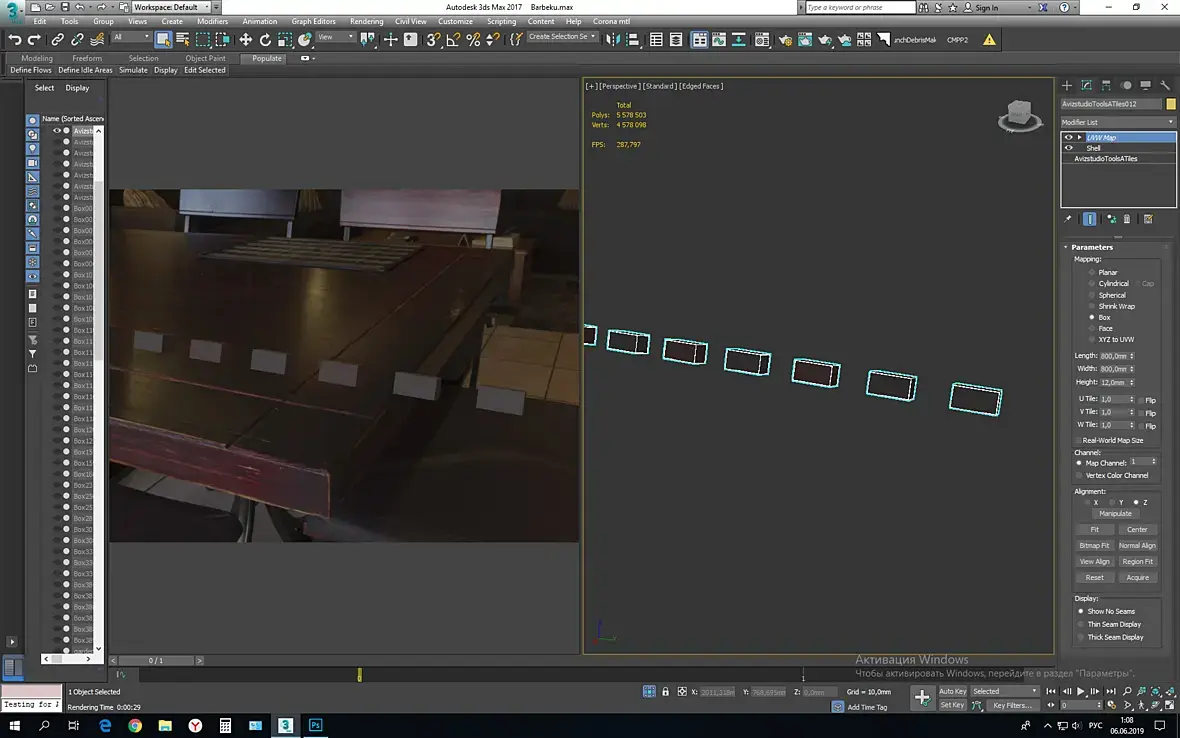Screen dimensions: 1180x738
Task: Click the Acquire button
Action: pyautogui.click(x=1137, y=578)
